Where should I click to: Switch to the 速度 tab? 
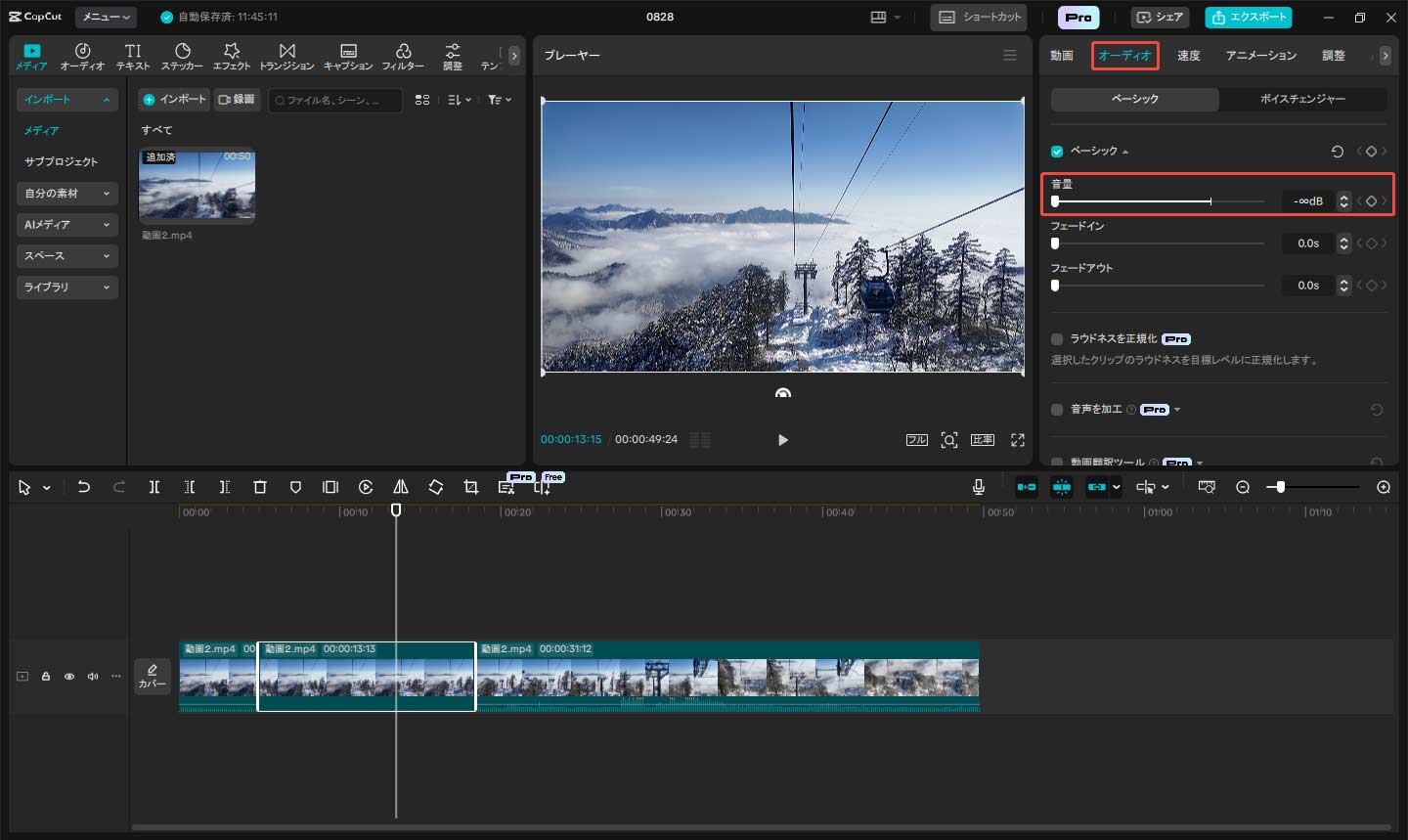[1188, 56]
